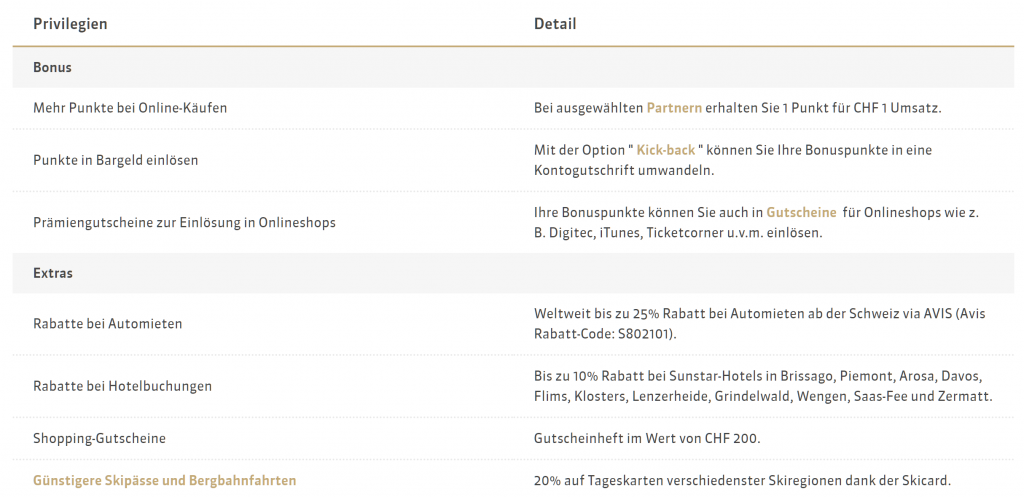The image size is (1024, 497).
Task: Click the Sunstar-Hotels discount description
Action: click(760, 376)
